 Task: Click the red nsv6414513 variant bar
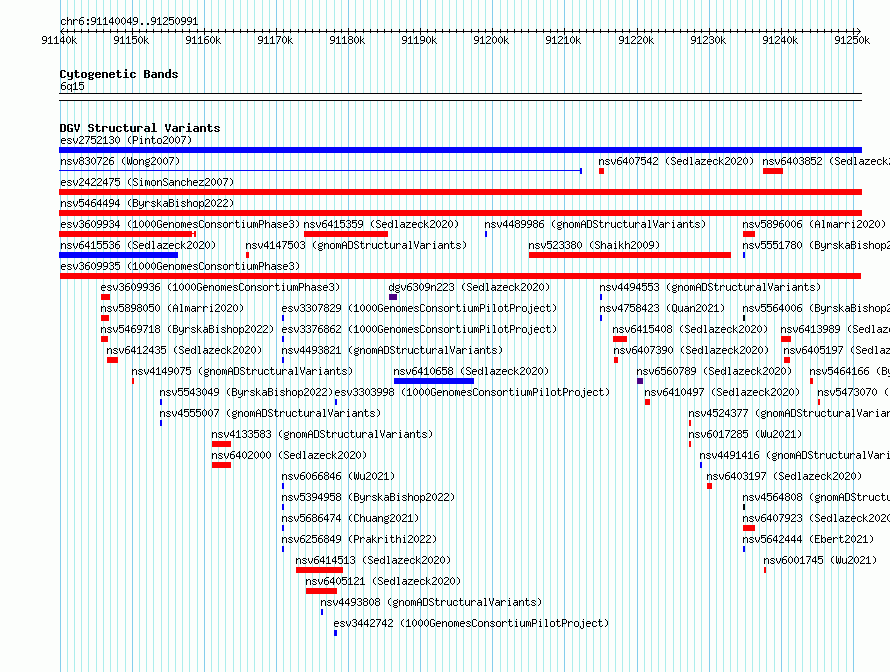pyautogui.click(x=320, y=570)
